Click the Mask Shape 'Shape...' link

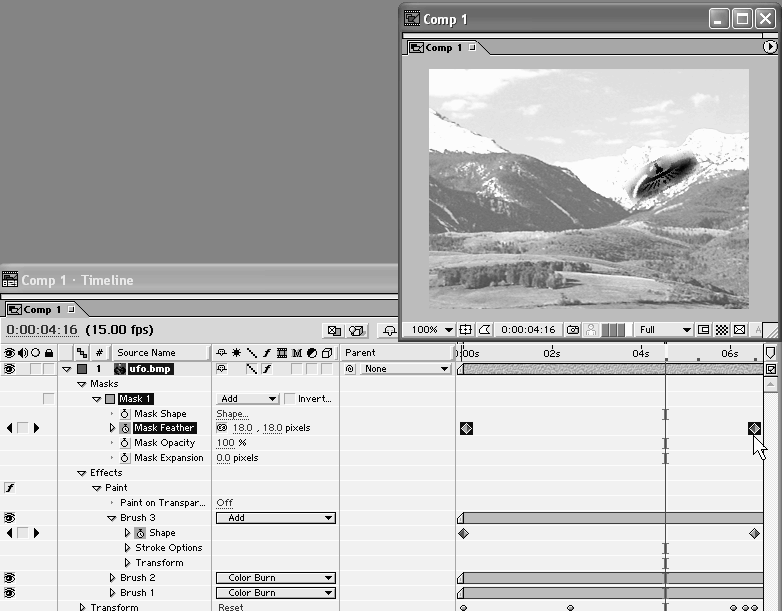232,414
